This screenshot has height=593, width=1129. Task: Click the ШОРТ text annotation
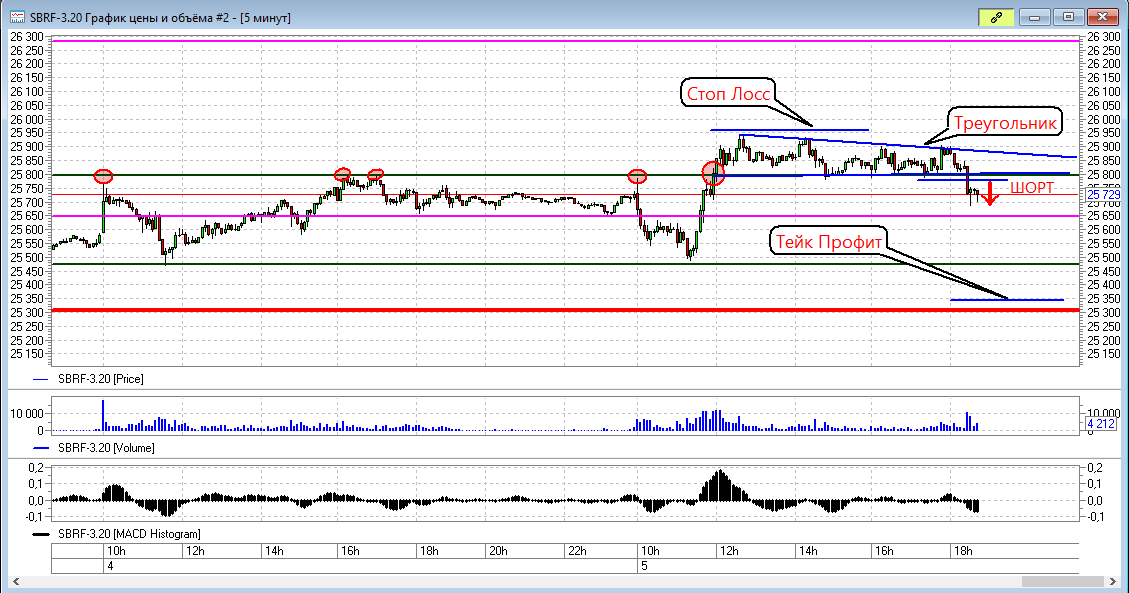tap(1032, 188)
